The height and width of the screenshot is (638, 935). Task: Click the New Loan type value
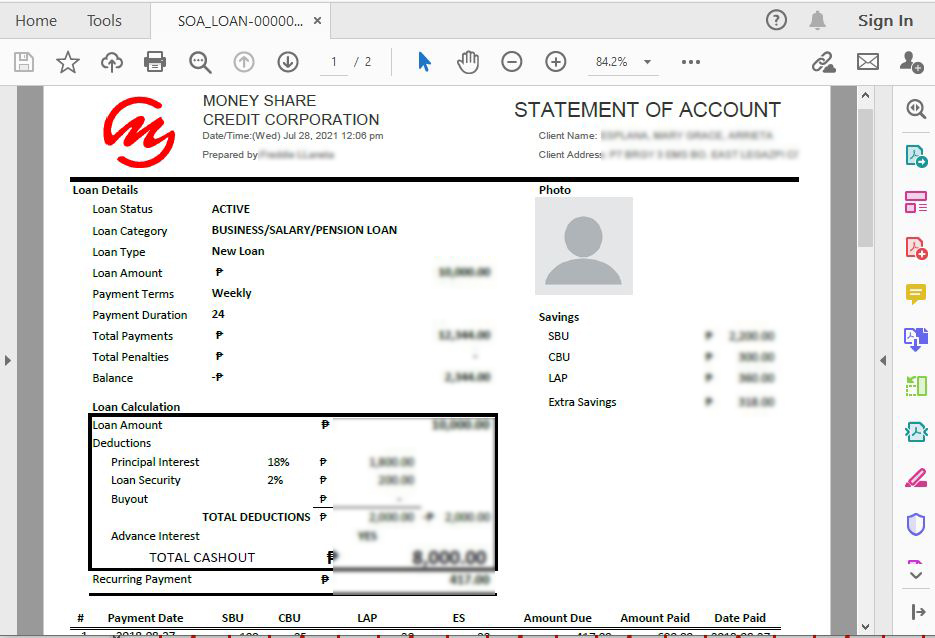(238, 251)
